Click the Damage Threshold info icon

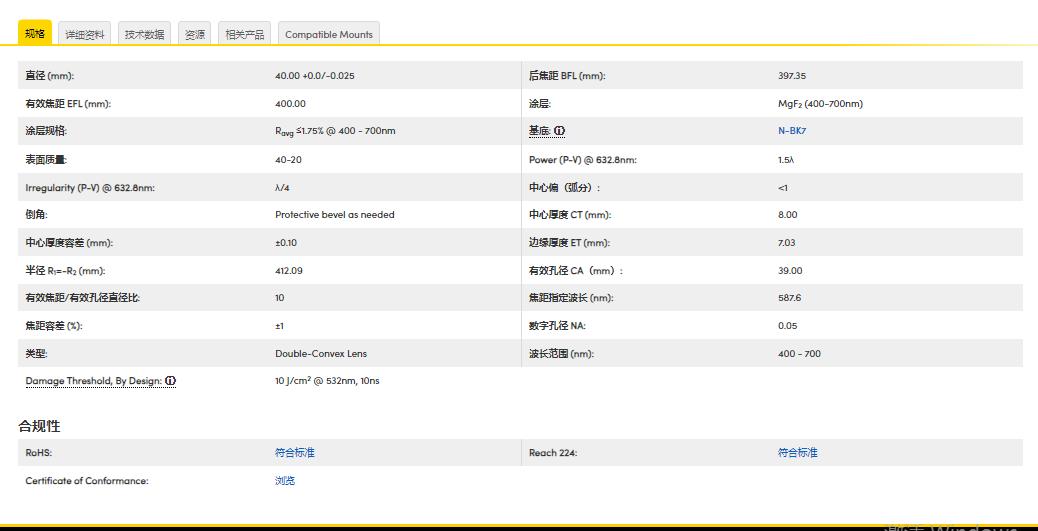coord(171,381)
